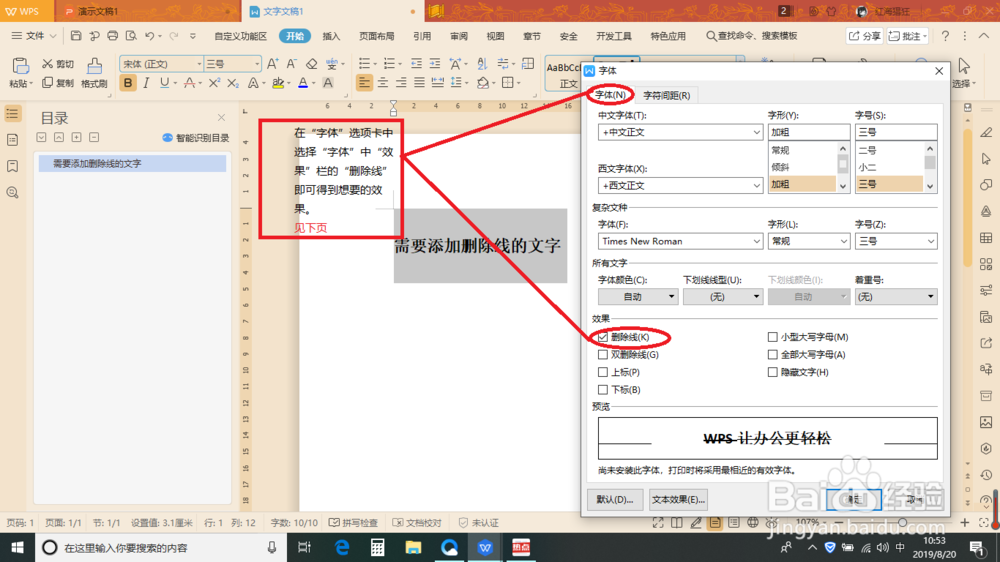Check 小型大写字母(M) small caps option
The width and height of the screenshot is (1000, 562).
click(x=772, y=337)
